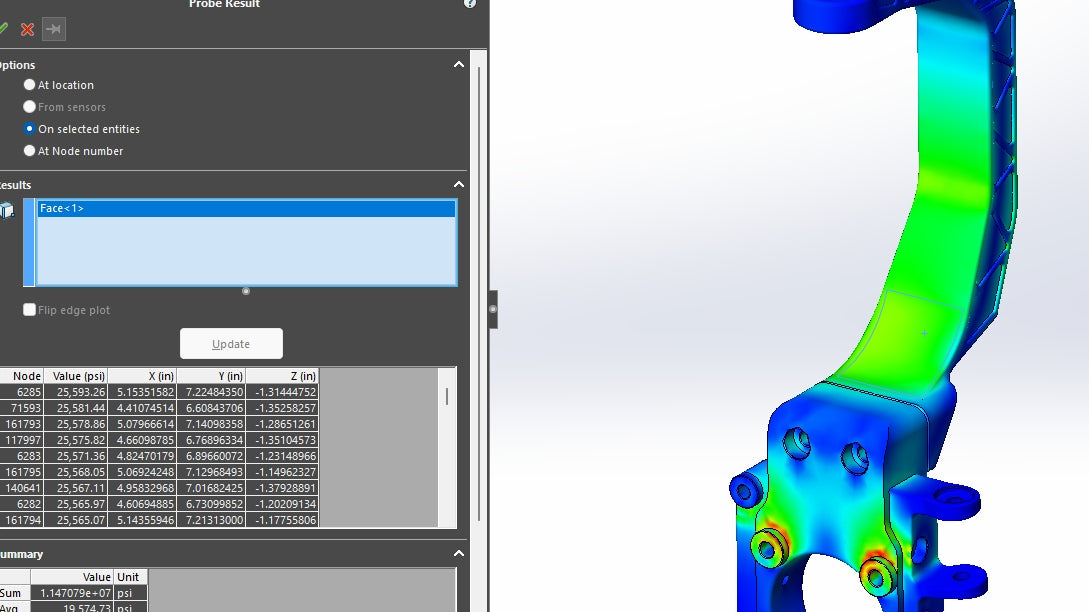Sort by the Y (in) column header
1089x612 pixels.
(x=211, y=376)
